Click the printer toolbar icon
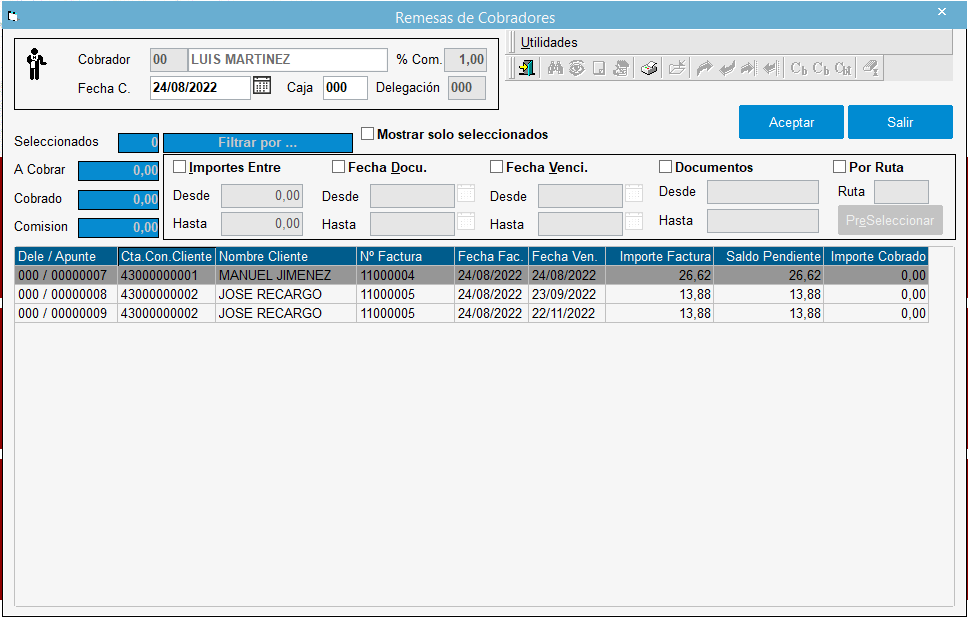The width and height of the screenshot is (968, 619). point(649,68)
